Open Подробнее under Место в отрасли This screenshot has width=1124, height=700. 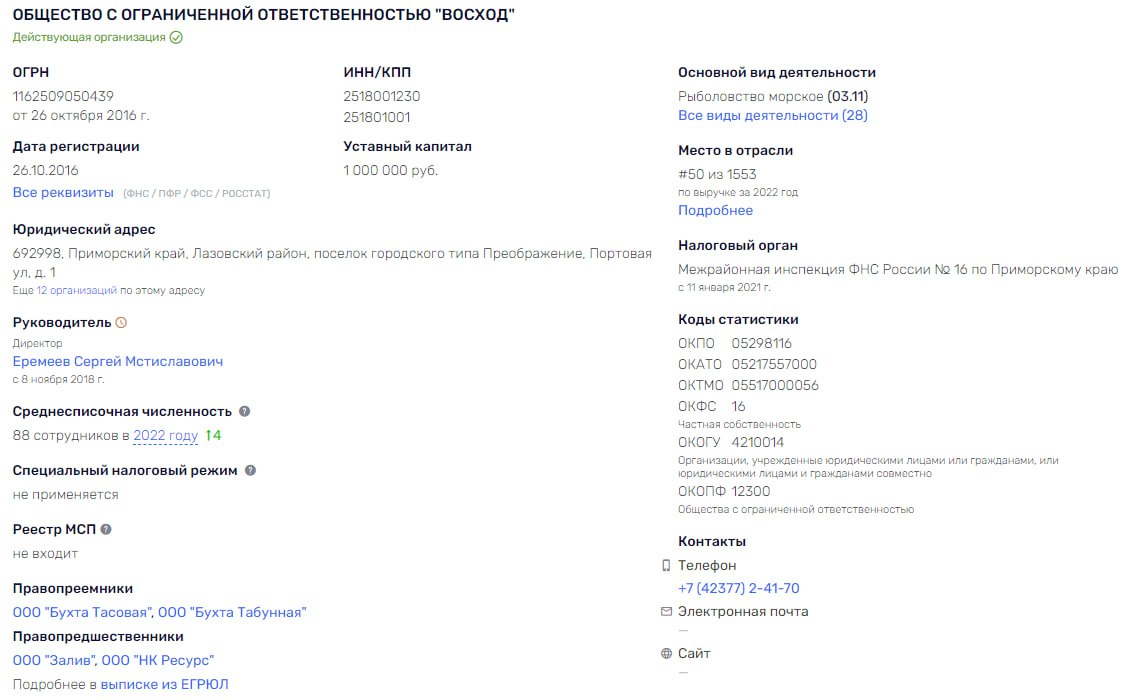coord(715,210)
